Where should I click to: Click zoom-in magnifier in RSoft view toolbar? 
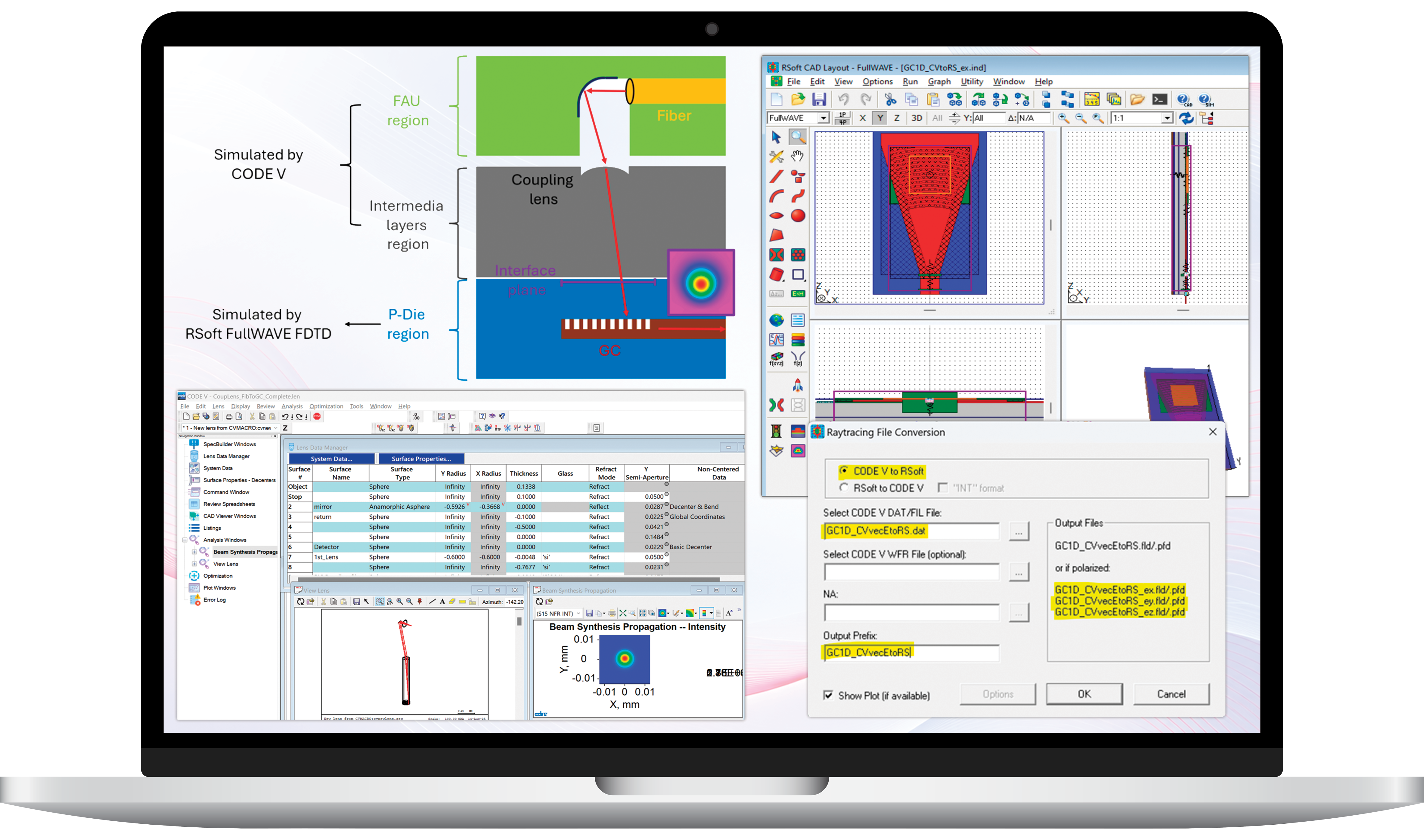1063,118
